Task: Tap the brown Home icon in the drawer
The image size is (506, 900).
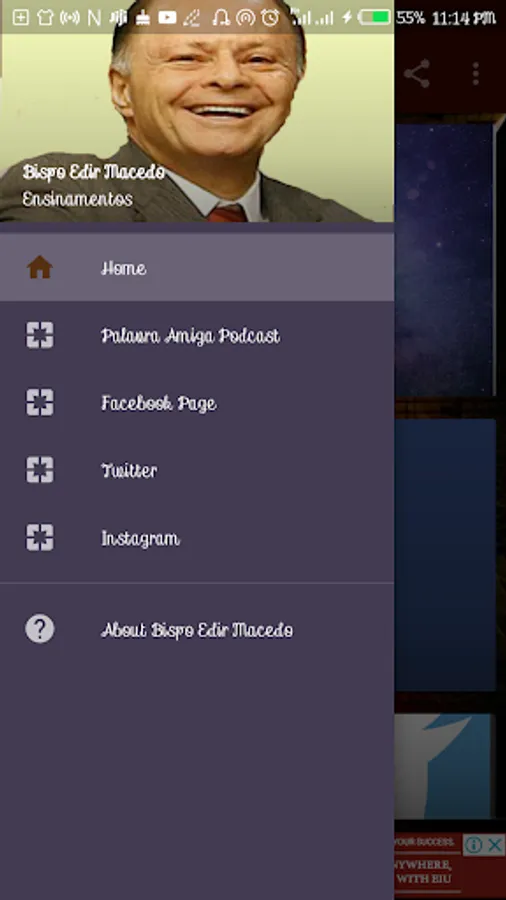Action: (40, 267)
